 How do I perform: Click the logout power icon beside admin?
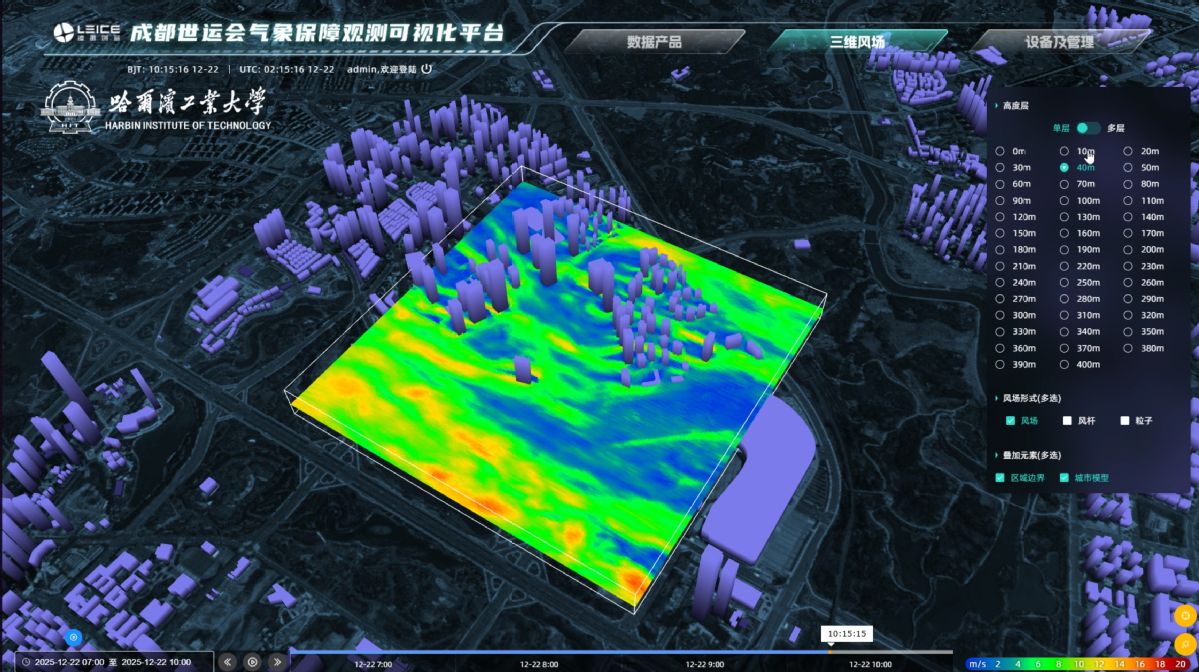[427, 69]
